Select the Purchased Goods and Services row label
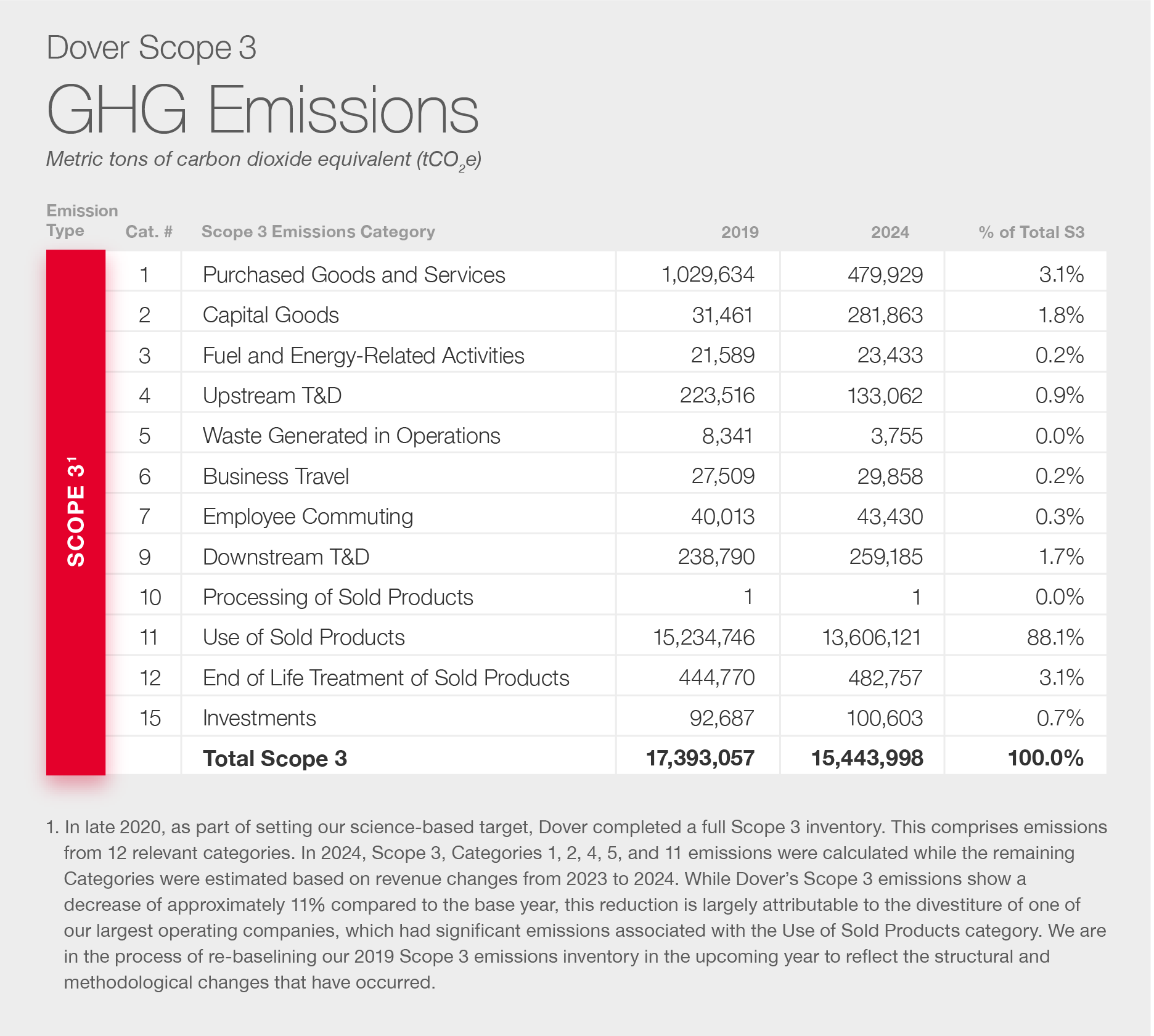The width and height of the screenshot is (1154, 1036). (354, 275)
